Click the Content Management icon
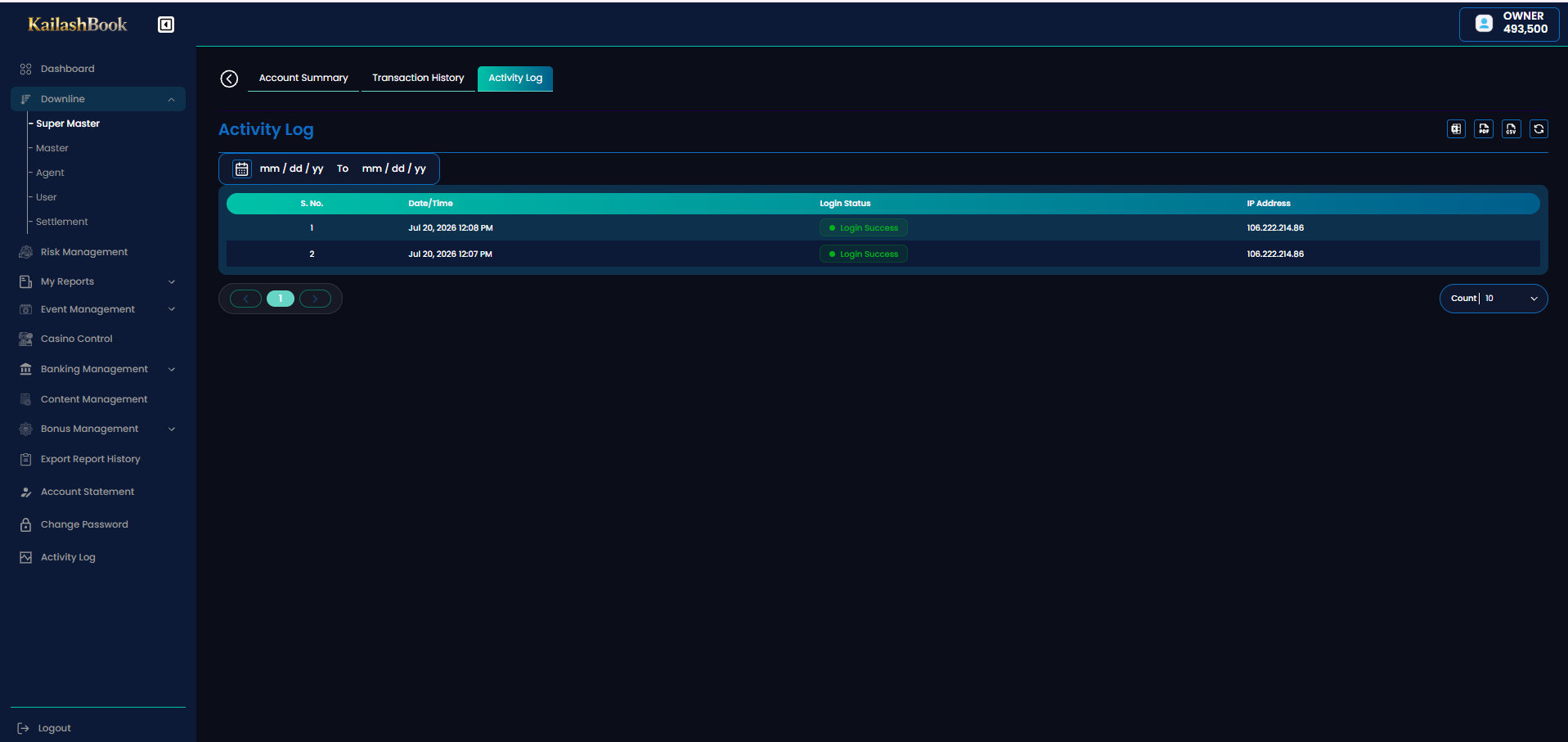The width and height of the screenshot is (1568, 742). point(25,399)
